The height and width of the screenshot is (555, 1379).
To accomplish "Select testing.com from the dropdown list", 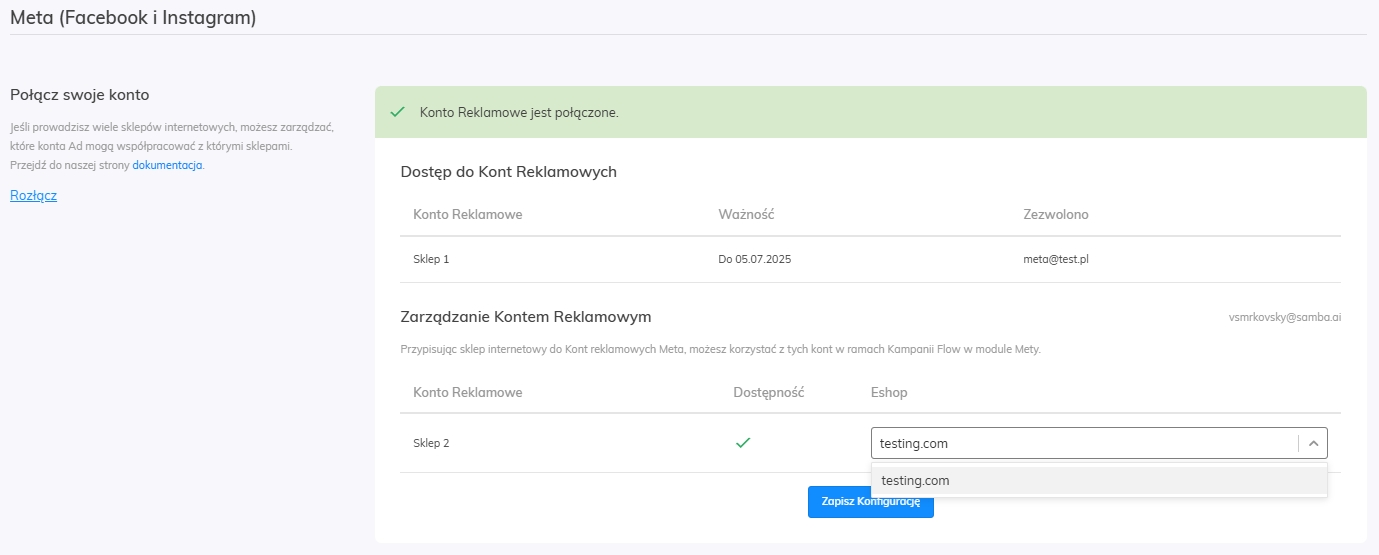I will [x=1099, y=480].
